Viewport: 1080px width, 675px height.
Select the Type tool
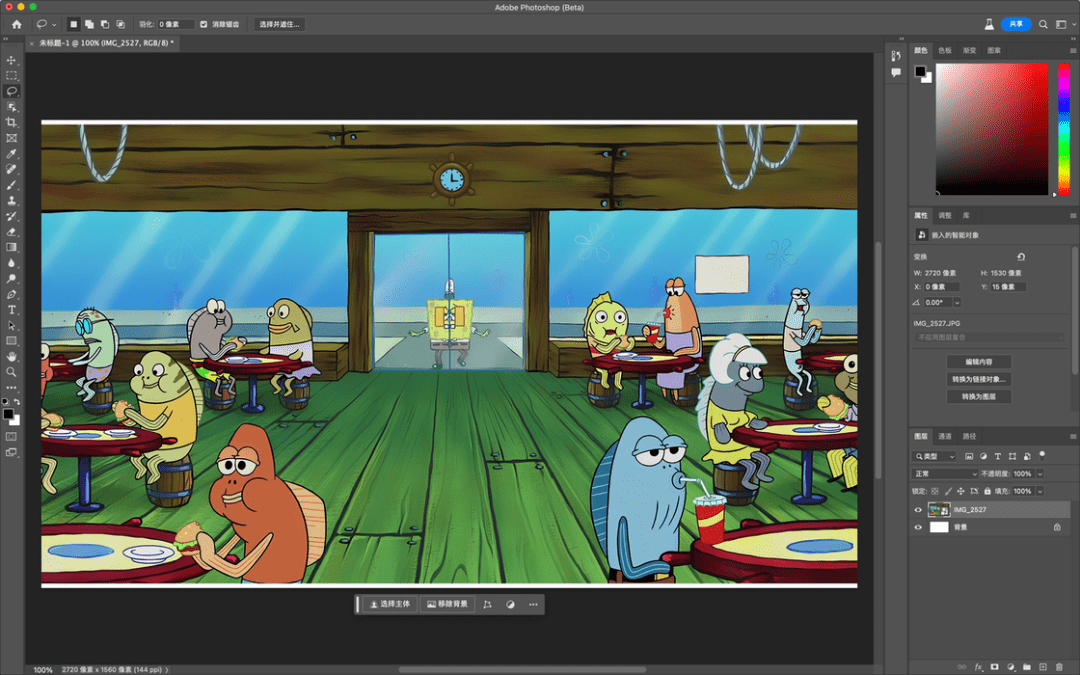(x=12, y=310)
